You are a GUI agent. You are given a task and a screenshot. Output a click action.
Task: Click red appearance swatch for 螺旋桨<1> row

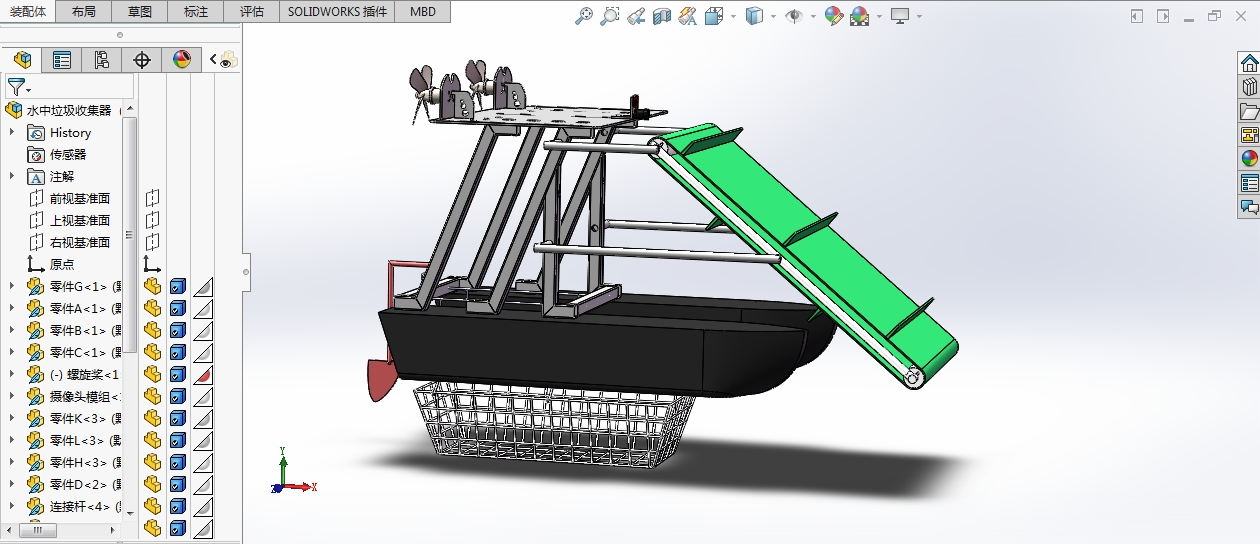[x=203, y=374]
